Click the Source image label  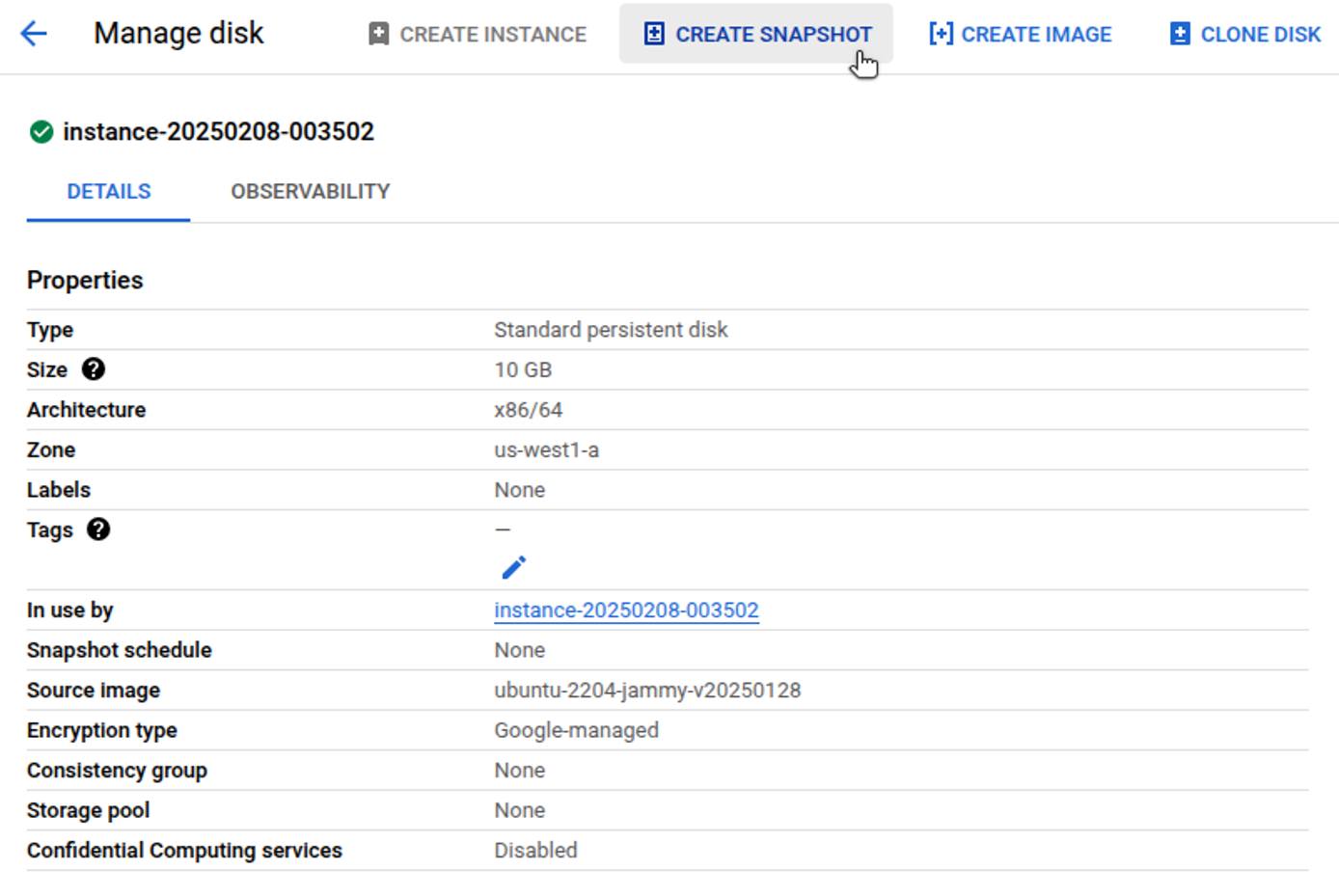[x=94, y=691]
